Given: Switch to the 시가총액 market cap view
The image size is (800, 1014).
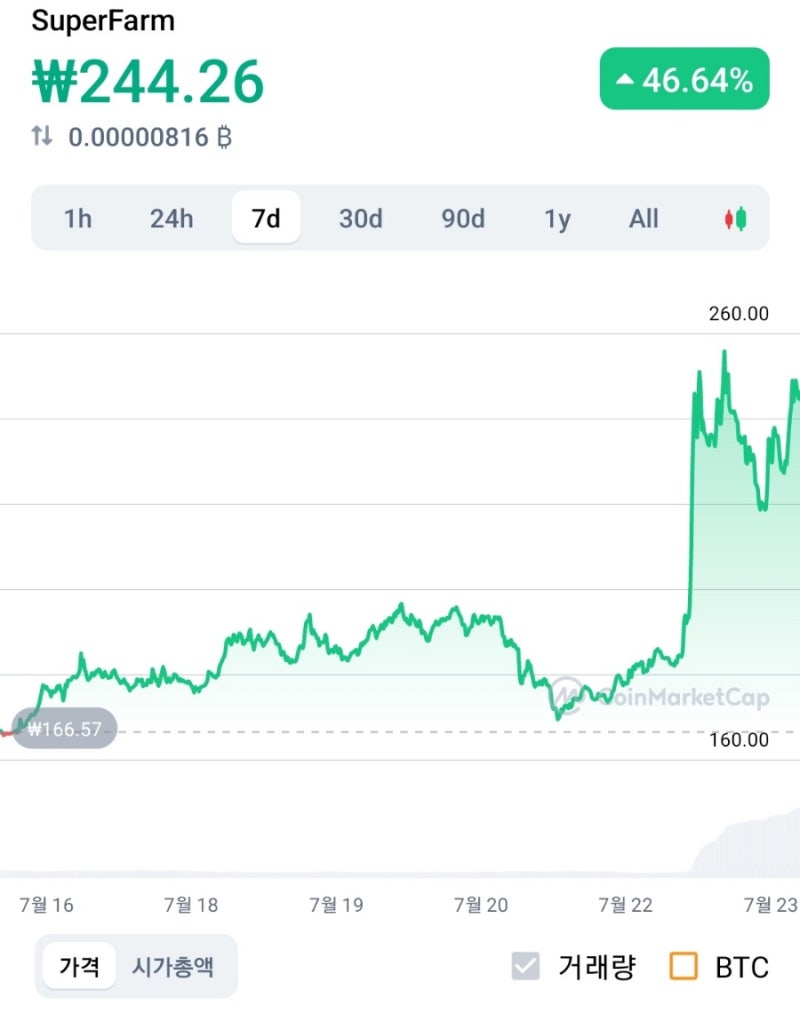Looking at the screenshot, I should pyautogui.click(x=173, y=967).
